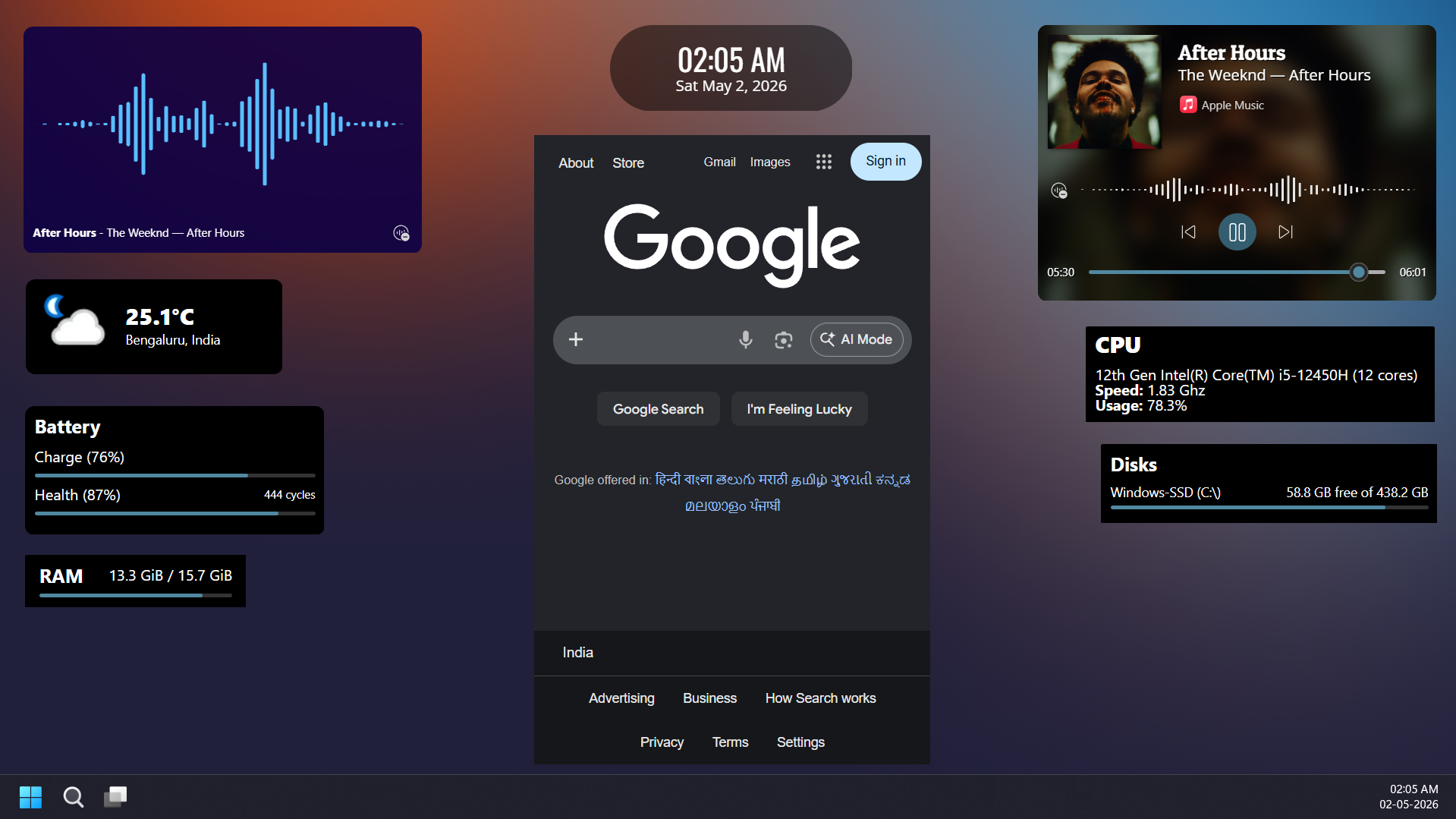Click Health (87%) battery label
This screenshot has width=1456, height=819.
click(77, 495)
